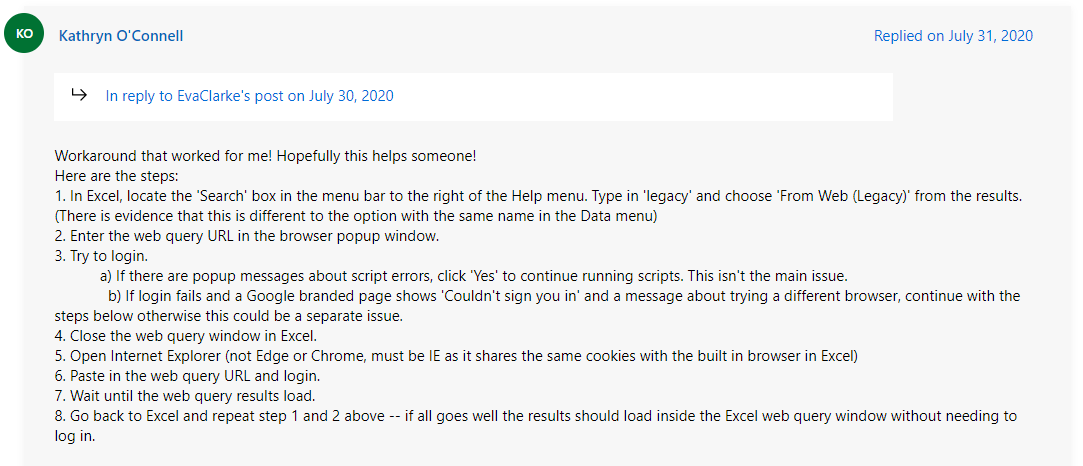Click step 8 'Go back to Excel' line
Viewport: 1083px width, 466px height.
534,416
